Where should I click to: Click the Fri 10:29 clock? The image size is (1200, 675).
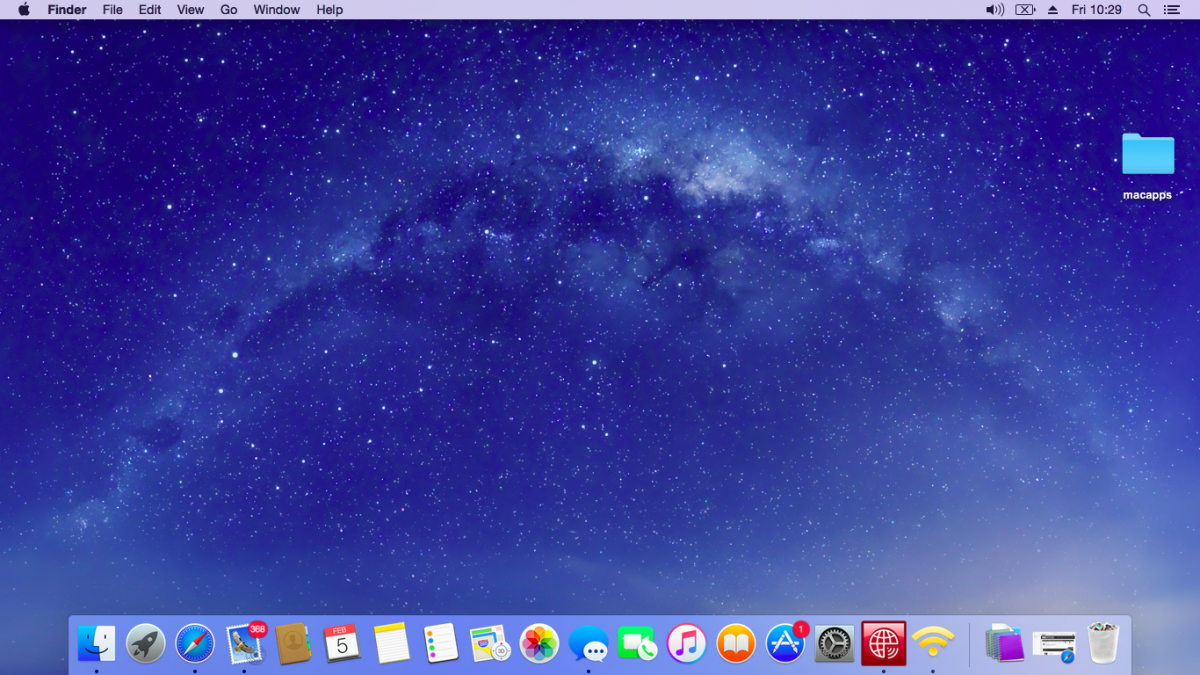pyautogui.click(x=1096, y=10)
